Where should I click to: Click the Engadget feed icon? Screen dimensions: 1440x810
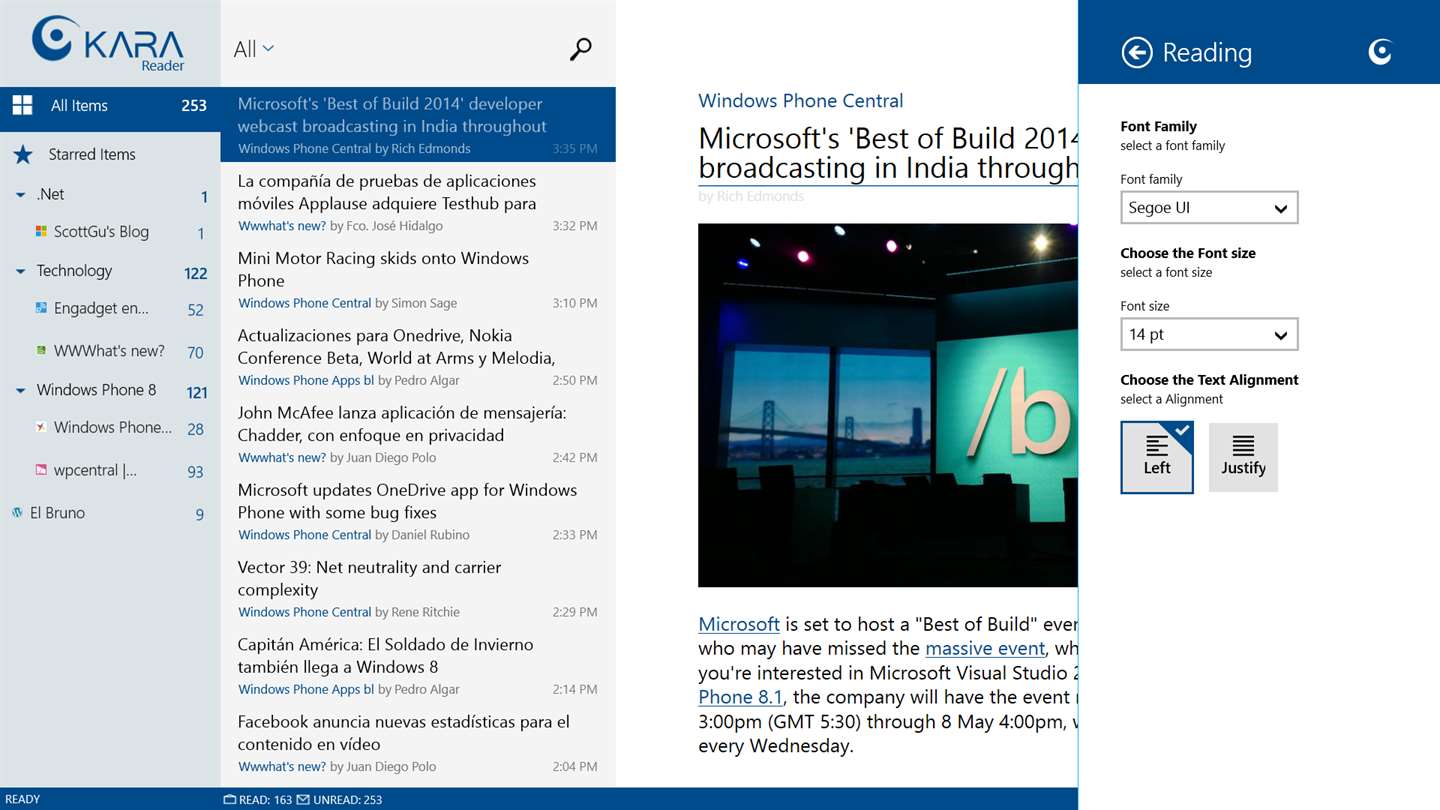41,308
